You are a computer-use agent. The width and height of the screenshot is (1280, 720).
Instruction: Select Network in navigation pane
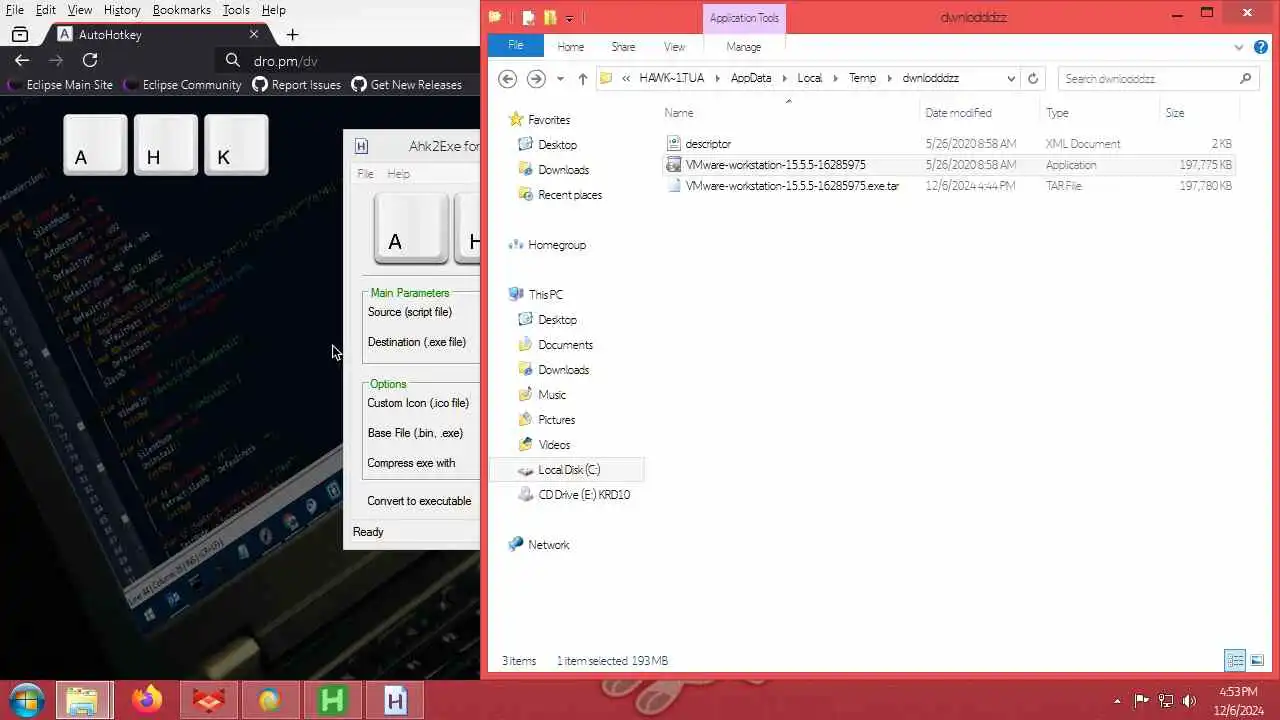point(548,545)
